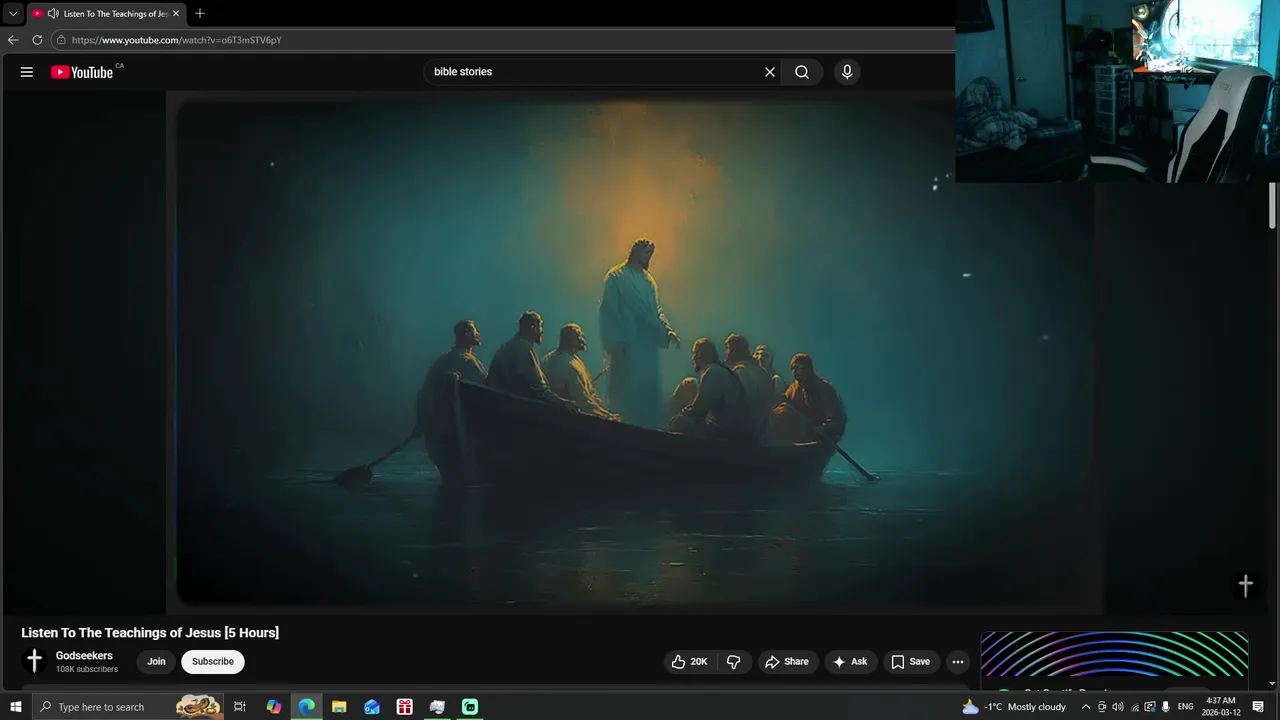The height and width of the screenshot is (720, 1280).
Task: Open more actions three-dot menu
Action: click(x=958, y=662)
